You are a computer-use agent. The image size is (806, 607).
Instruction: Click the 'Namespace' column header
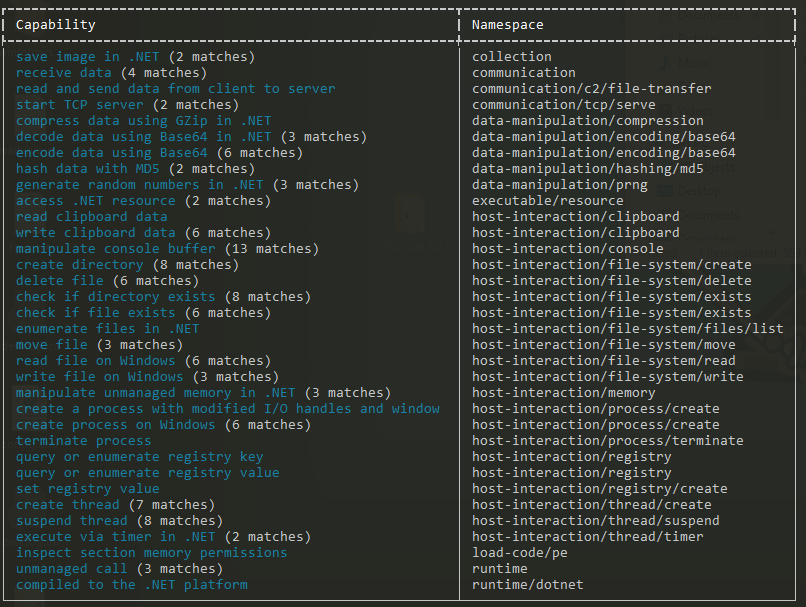tap(507, 25)
